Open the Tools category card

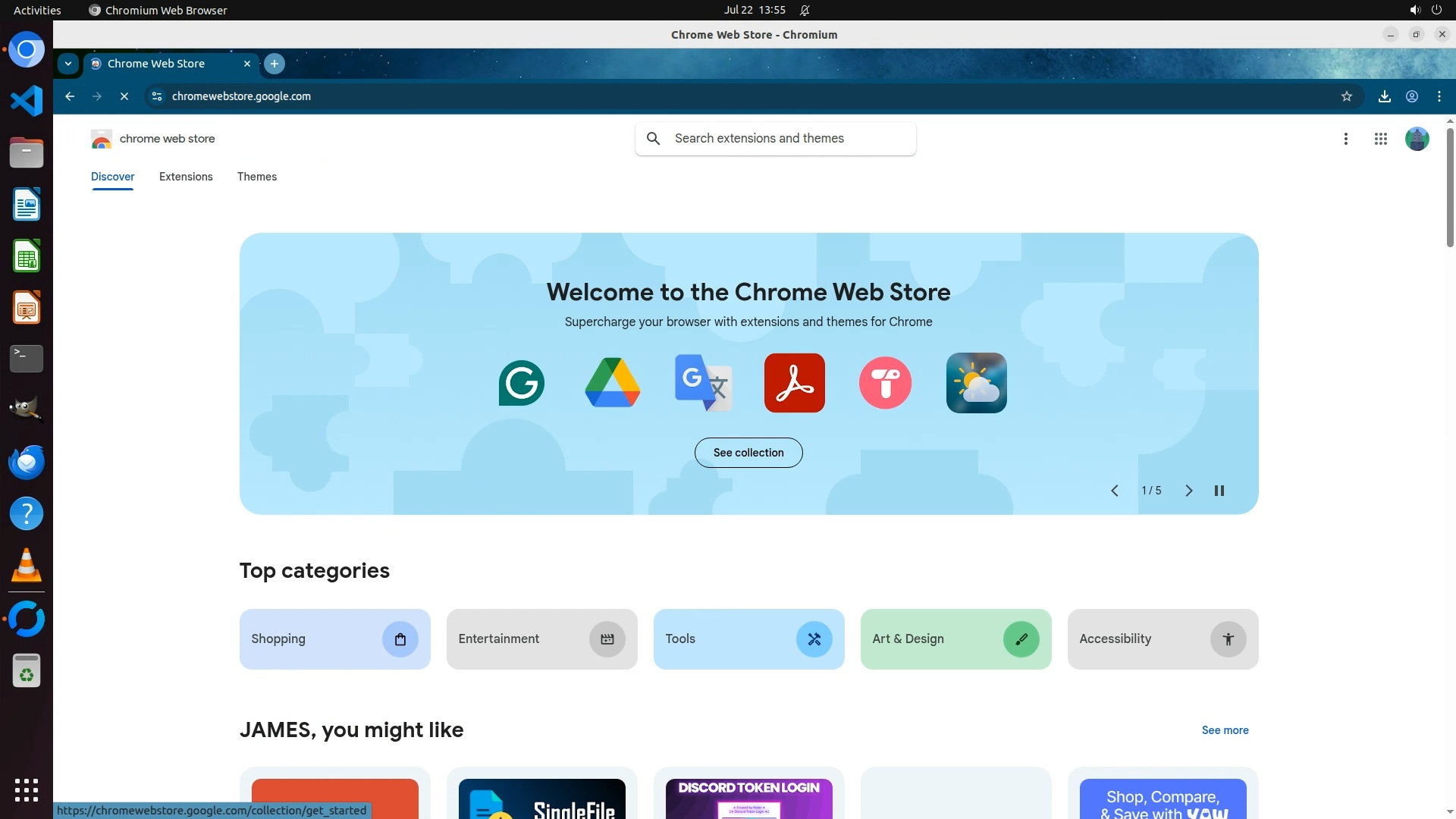click(x=748, y=639)
